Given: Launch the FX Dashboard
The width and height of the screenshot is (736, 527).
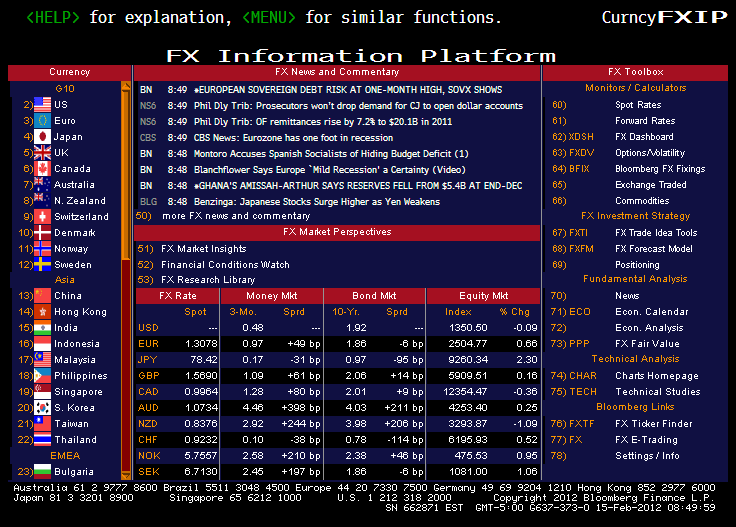Looking at the screenshot, I should [643, 137].
